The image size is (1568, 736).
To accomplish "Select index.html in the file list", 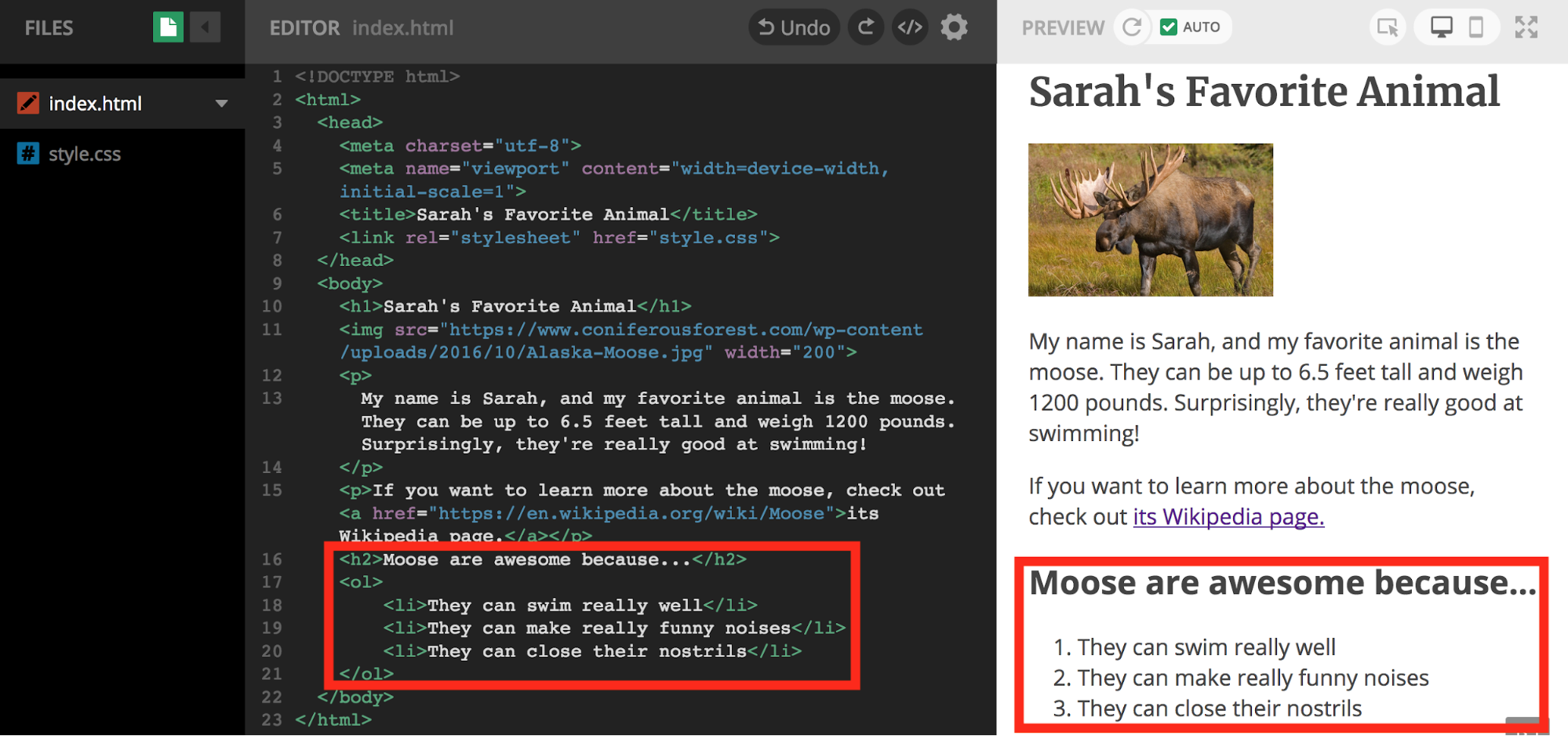I will pos(95,104).
